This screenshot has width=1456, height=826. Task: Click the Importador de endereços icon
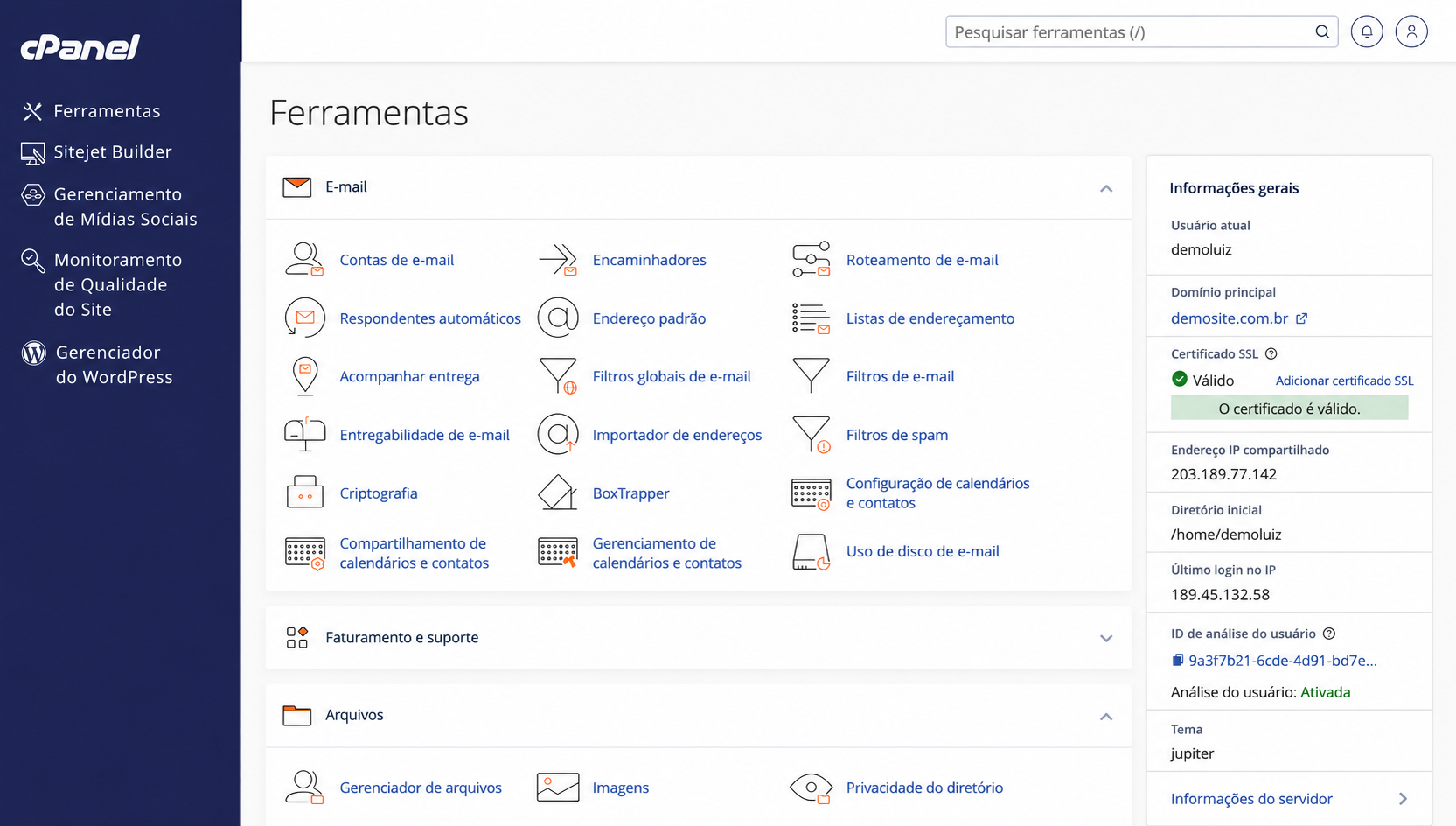click(558, 435)
